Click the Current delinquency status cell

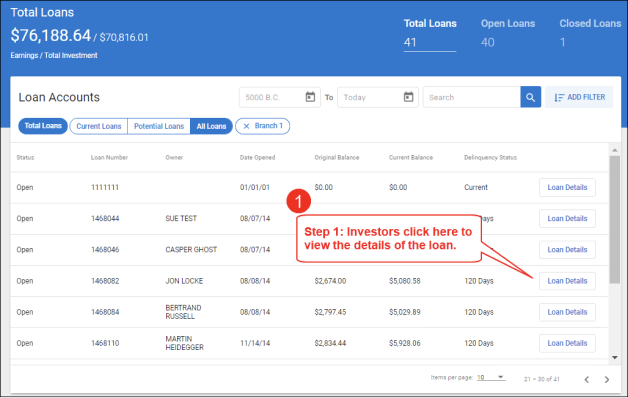tap(476, 187)
